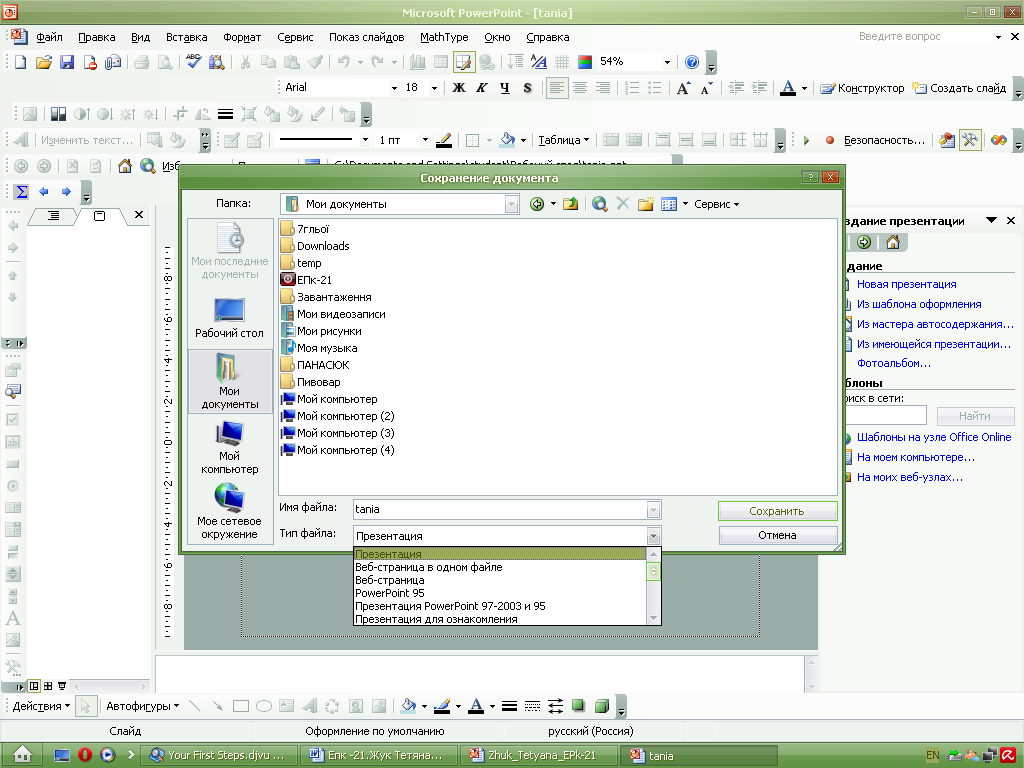The width and height of the screenshot is (1024, 768).
Task: Open the Показ слайдов menu
Action: pyautogui.click(x=366, y=37)
